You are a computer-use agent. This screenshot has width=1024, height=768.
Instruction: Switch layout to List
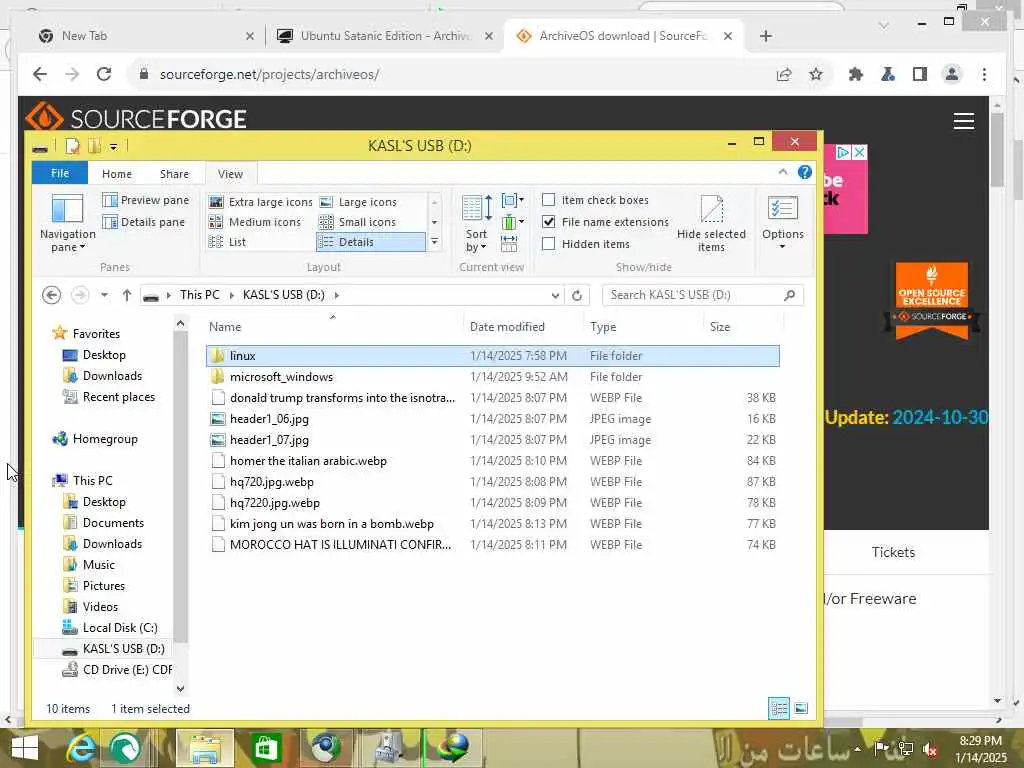tap(227, 242)
